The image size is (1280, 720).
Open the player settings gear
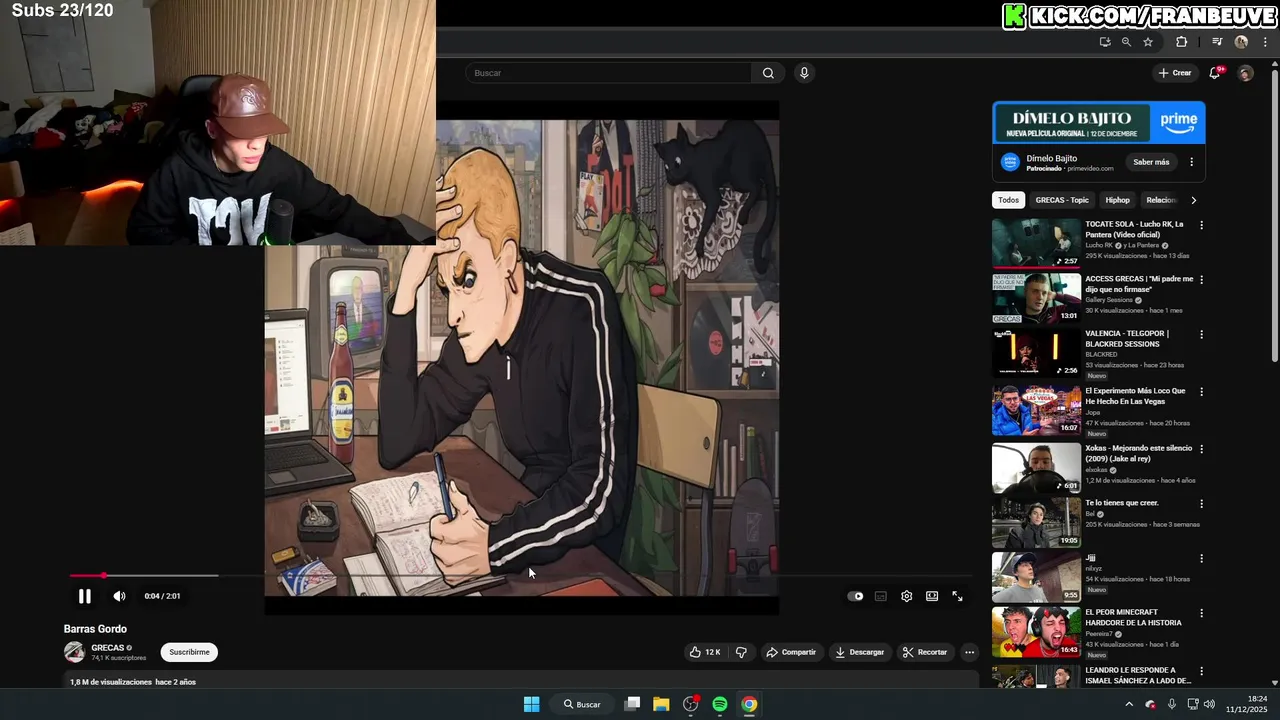click(906, 596)
